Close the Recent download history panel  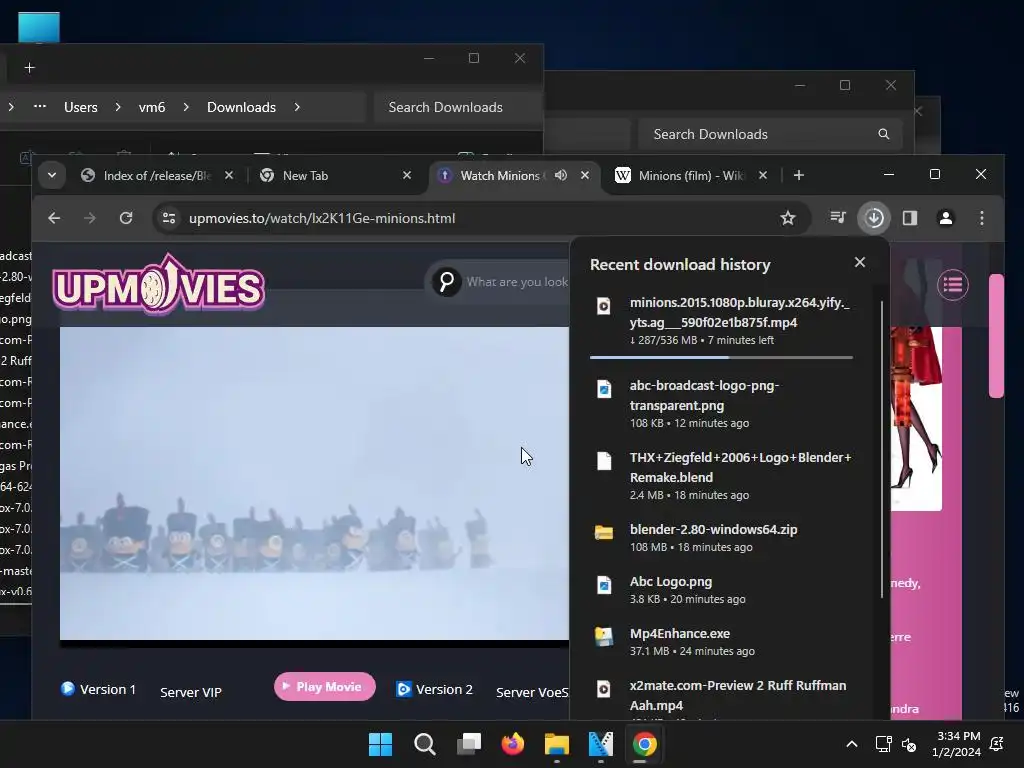point(859,262)
